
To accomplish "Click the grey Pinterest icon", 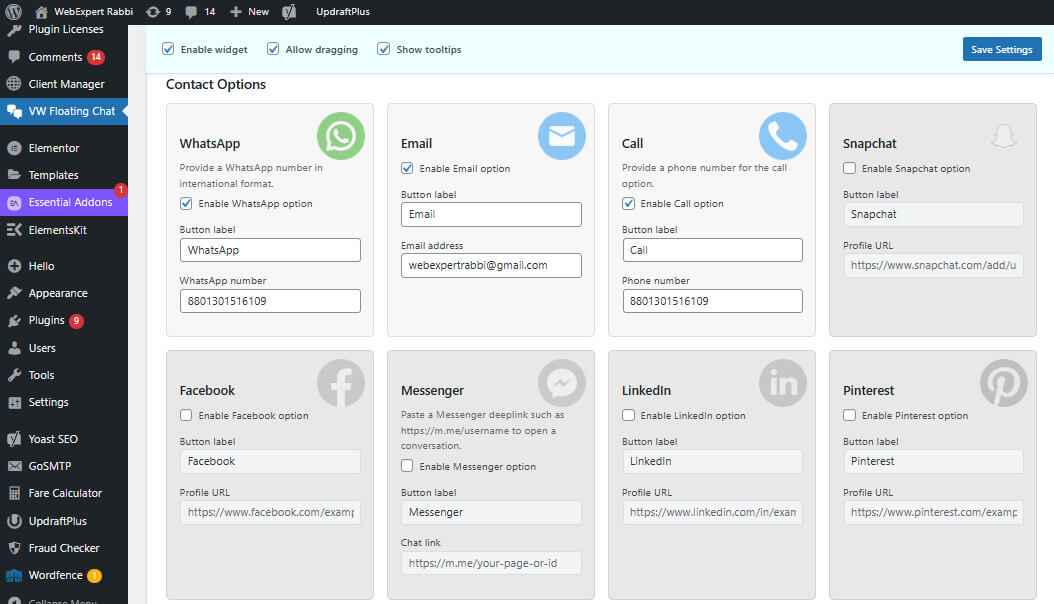I will [x=1004, y=383].
